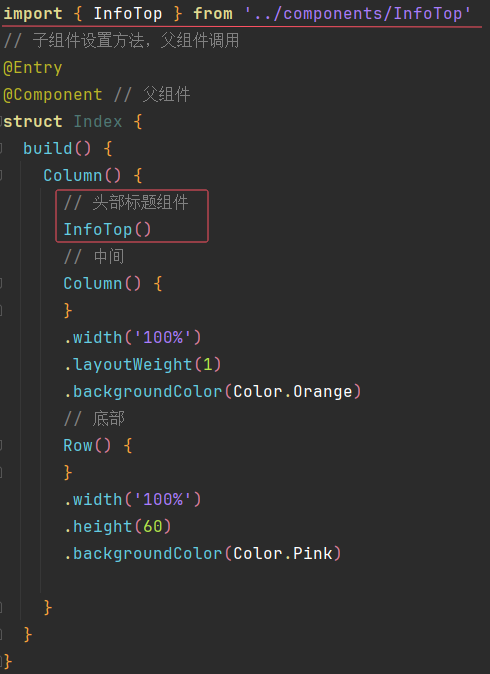The width and height of the screenshot is (490, 674).
Task: Click the InfoTop name in import braces
Action: (x=128, y=14)
